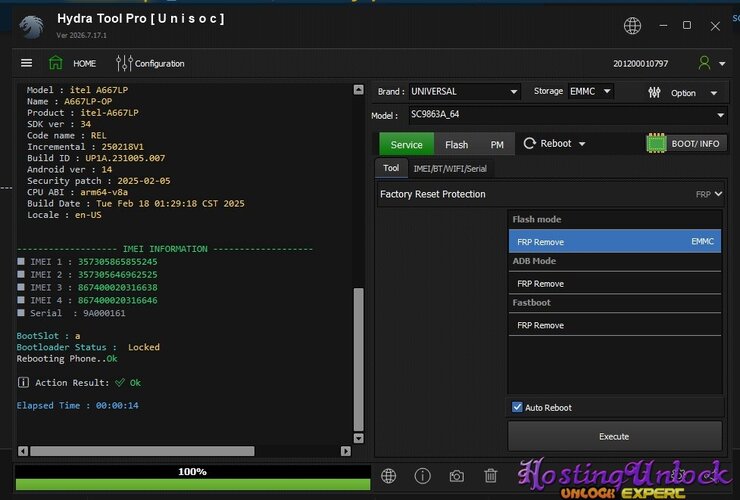The image size is (740, 500).
Task: Click the BOOT/INFO chip icon
Action: [656, 144]
